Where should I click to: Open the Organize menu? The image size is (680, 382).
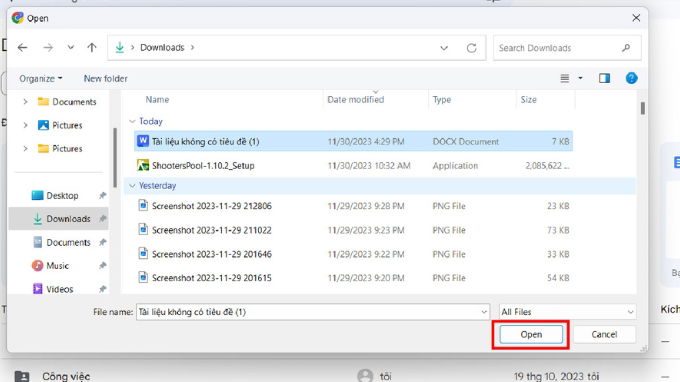(x=41, y=78)
